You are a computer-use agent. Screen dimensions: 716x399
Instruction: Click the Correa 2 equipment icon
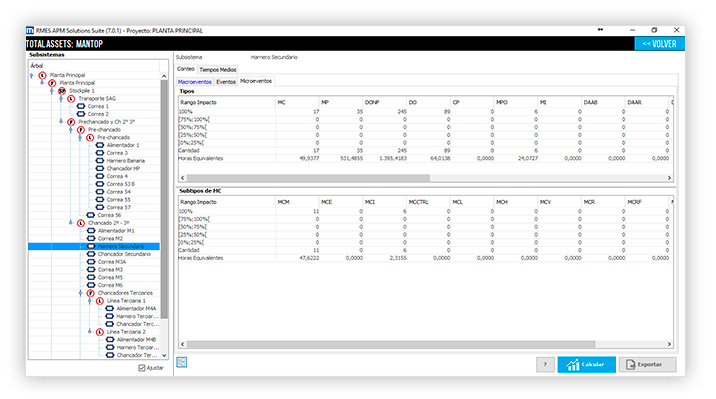(81, 114)
